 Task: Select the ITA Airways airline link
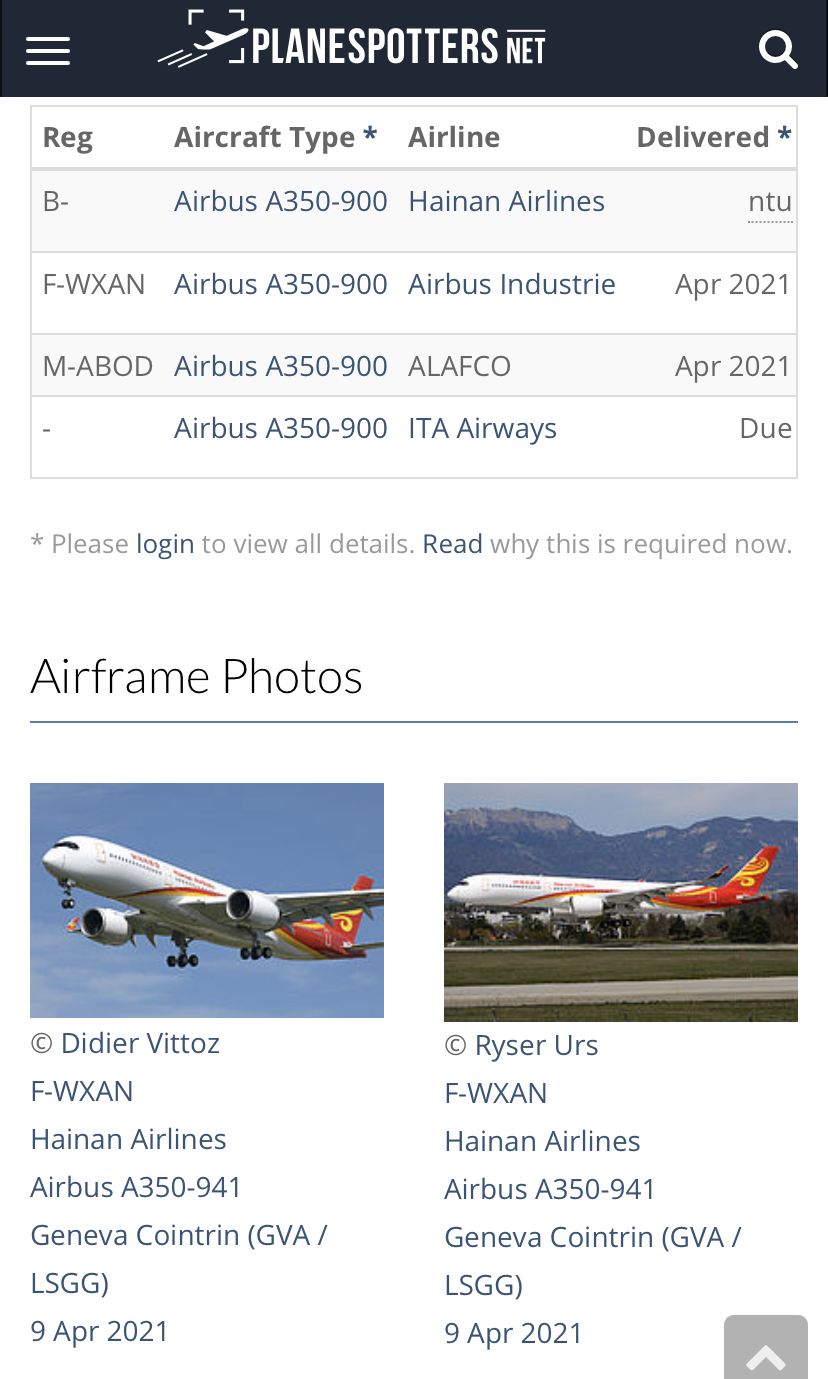tap(482, 429)
